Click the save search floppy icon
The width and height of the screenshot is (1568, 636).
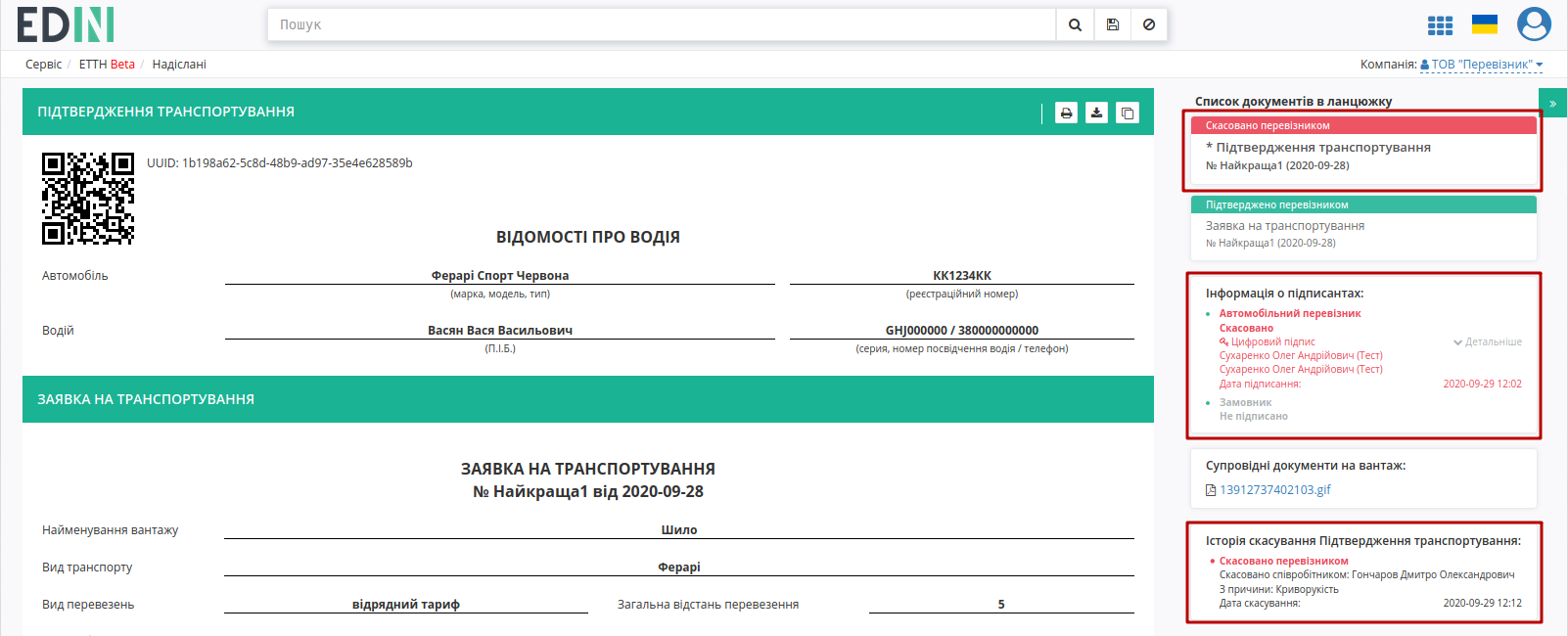click(1113, 24)
